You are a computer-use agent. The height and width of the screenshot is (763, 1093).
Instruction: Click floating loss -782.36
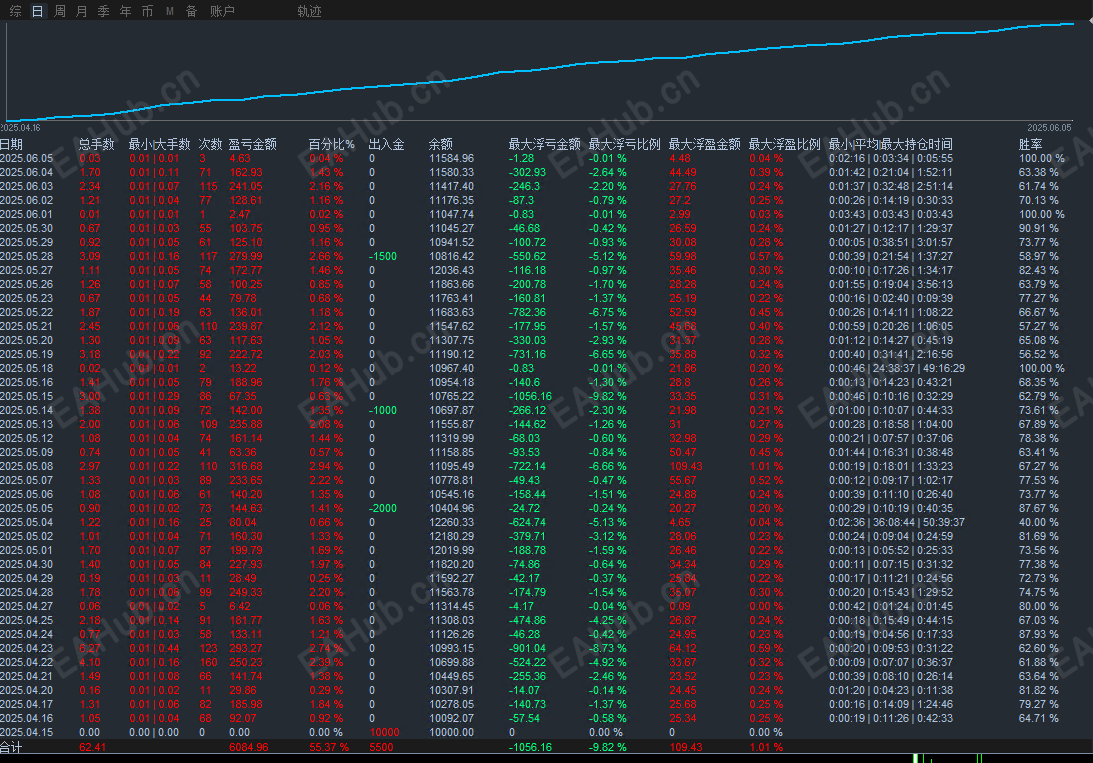[528, 312]
